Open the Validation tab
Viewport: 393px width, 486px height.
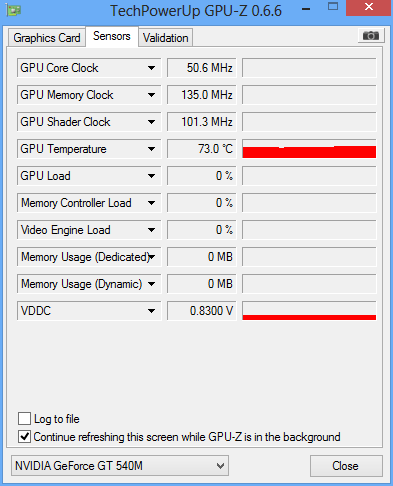click(165, 38)
